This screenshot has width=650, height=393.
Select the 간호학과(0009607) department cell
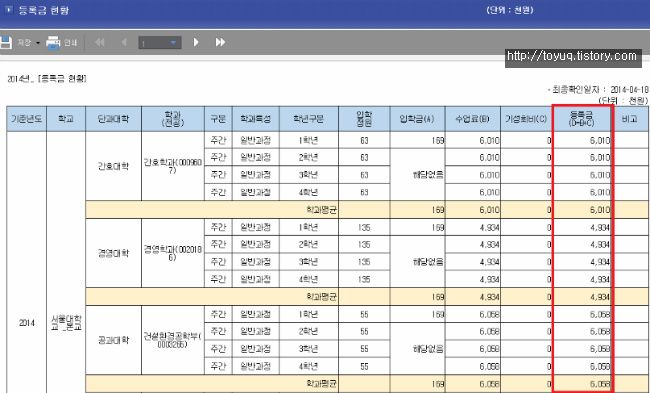(173, 166)
